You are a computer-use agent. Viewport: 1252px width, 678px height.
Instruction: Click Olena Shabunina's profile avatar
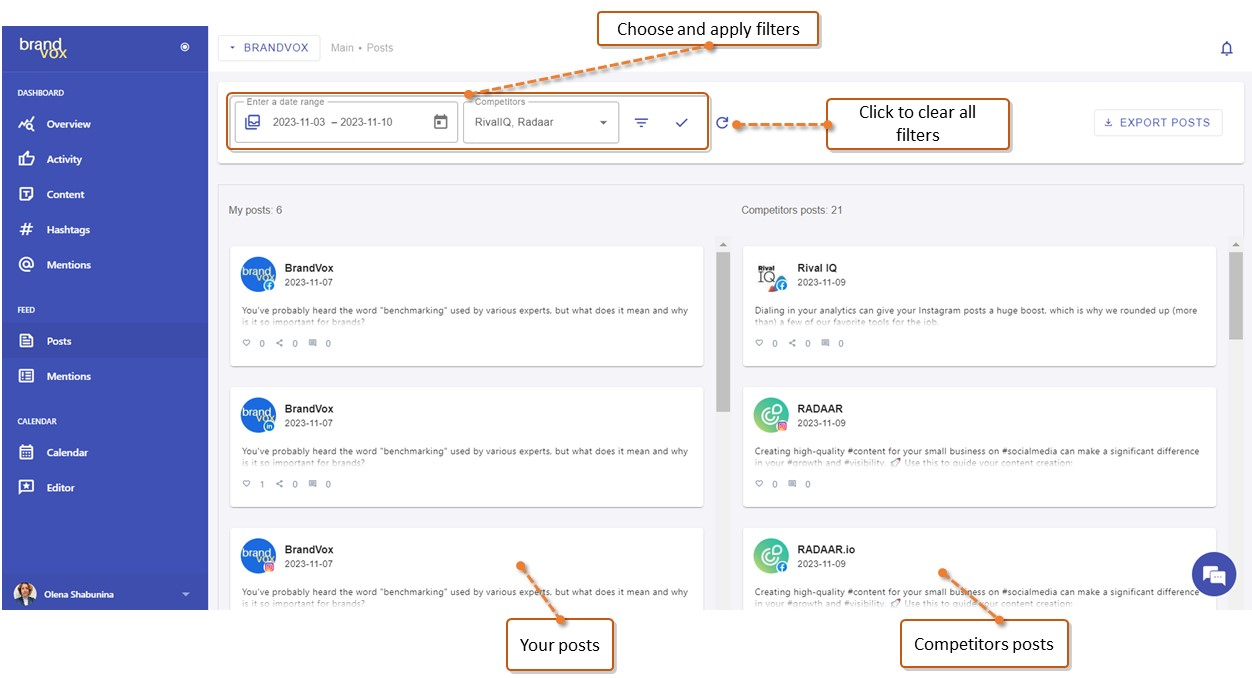(25, 594)
